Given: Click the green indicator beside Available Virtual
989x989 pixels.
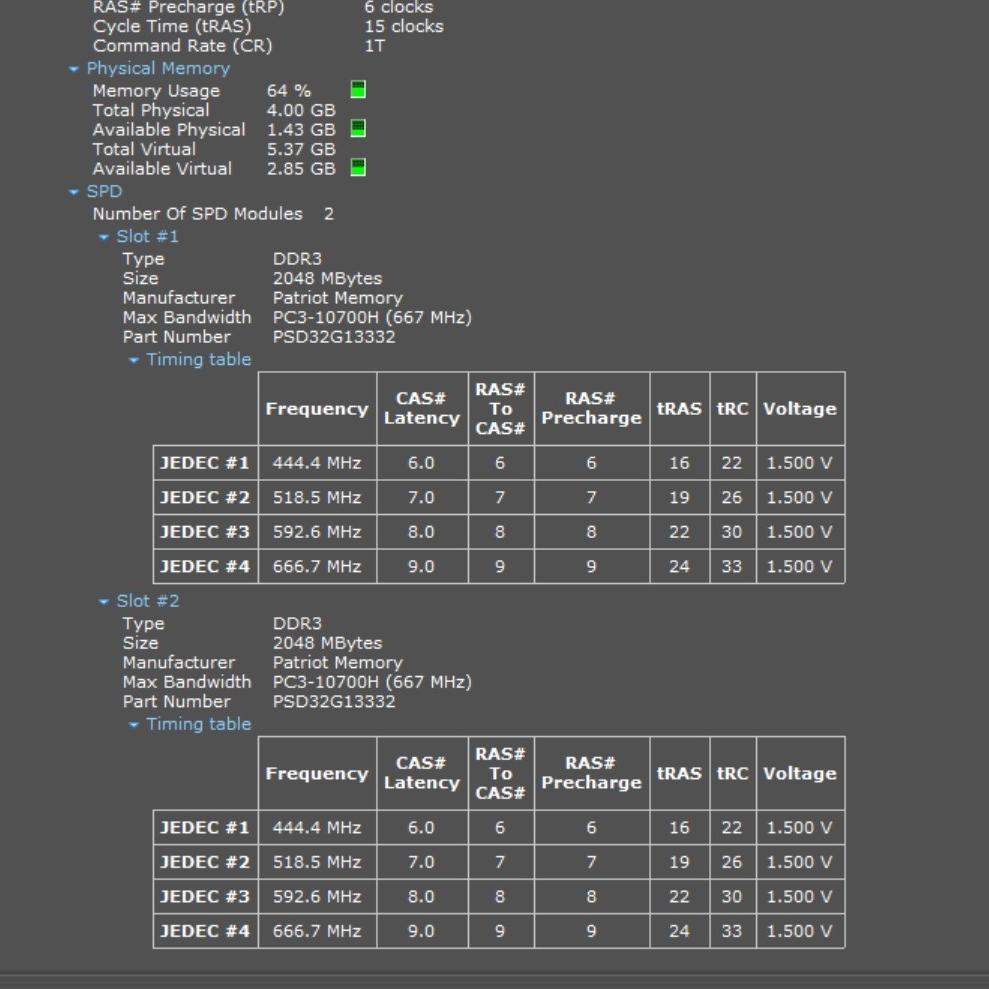Looking at the screenshot, I should (358, 168).
